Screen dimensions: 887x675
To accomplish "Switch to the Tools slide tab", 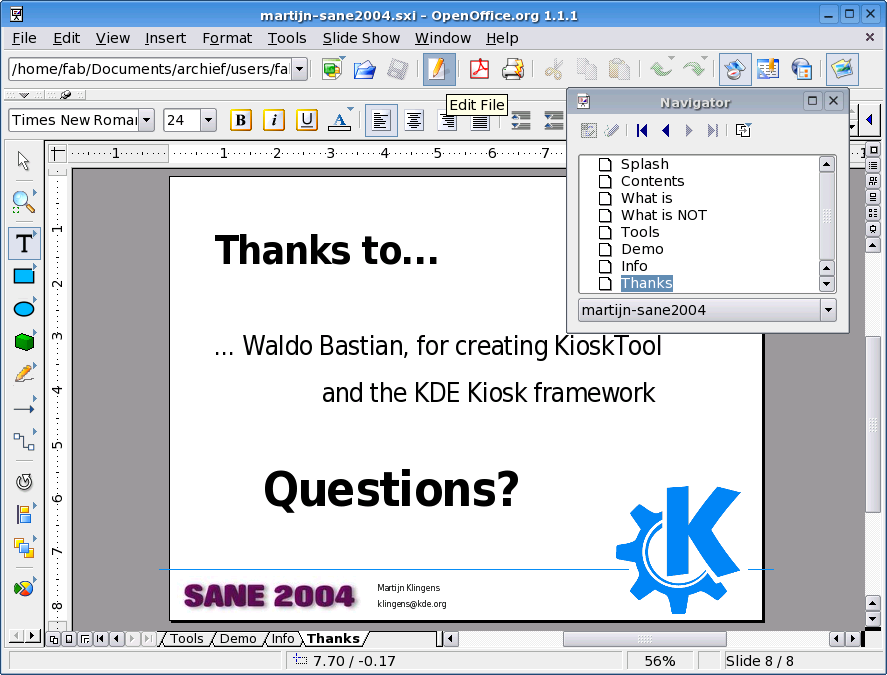I will click(187, 639).
